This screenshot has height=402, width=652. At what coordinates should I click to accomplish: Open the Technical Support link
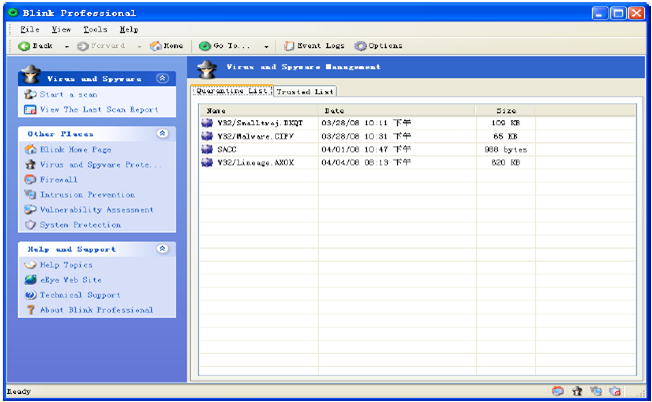coord(80,295)
